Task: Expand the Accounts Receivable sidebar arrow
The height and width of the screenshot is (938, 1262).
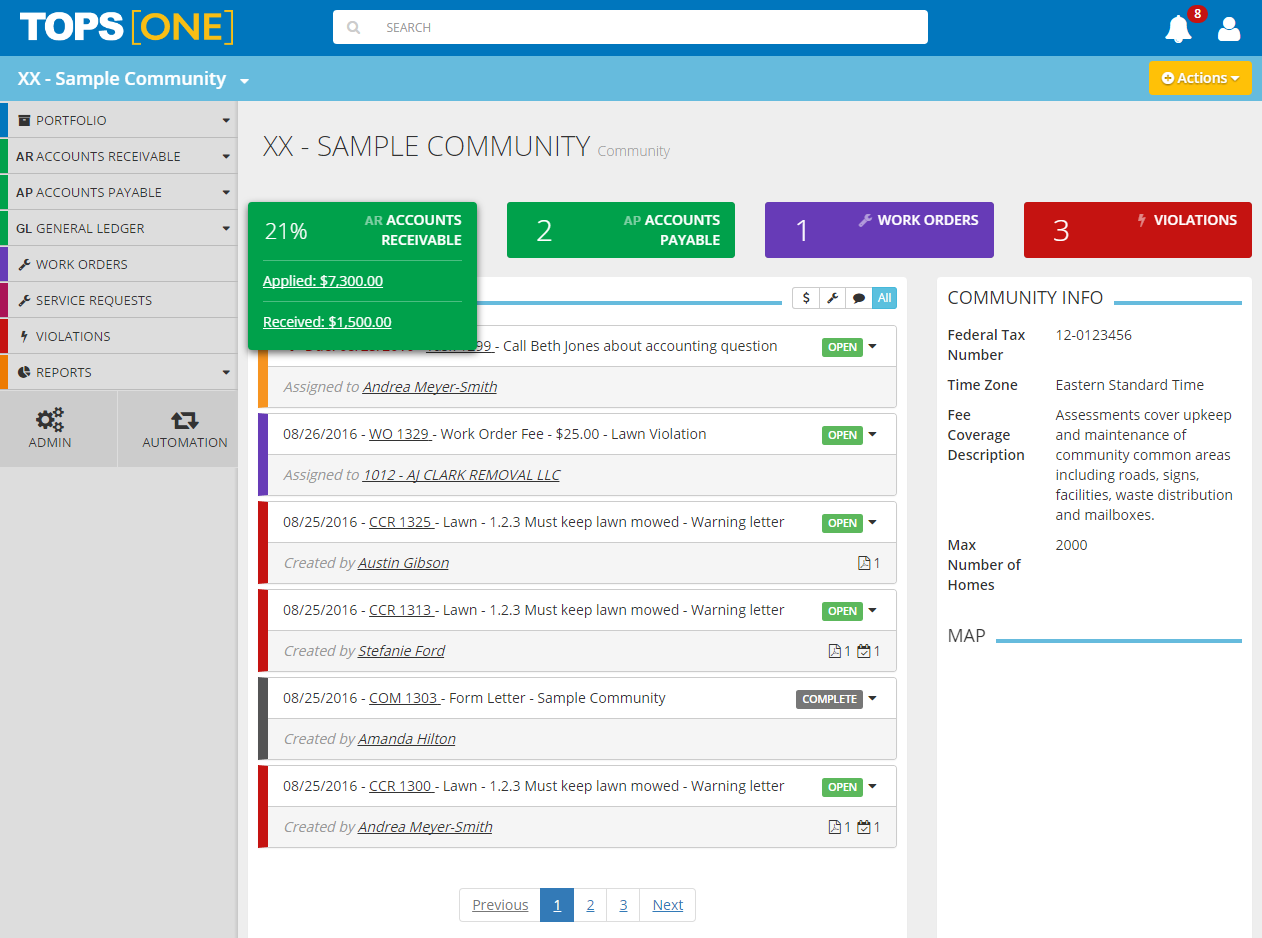Action: coord(226,156)
